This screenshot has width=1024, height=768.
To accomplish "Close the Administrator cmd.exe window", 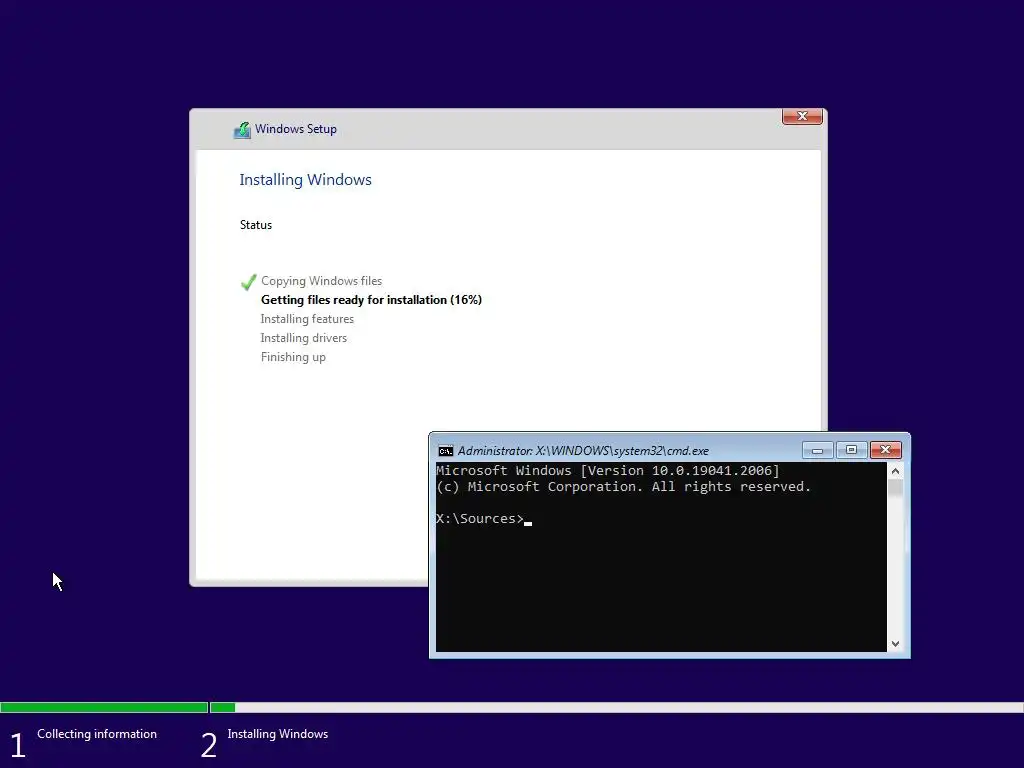I will [886, 450].
